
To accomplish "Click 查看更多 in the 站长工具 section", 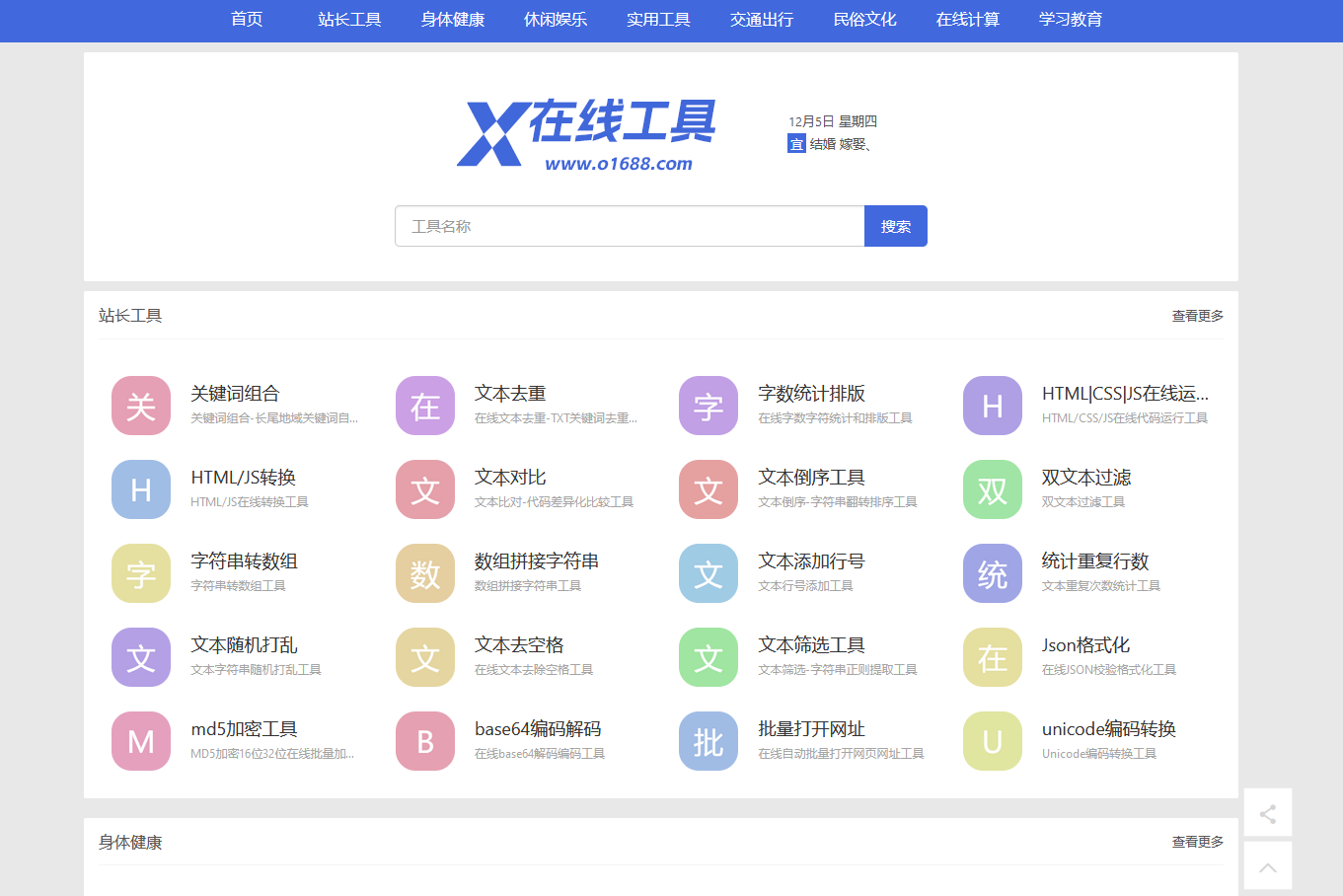I will (x=1197, y=316).
